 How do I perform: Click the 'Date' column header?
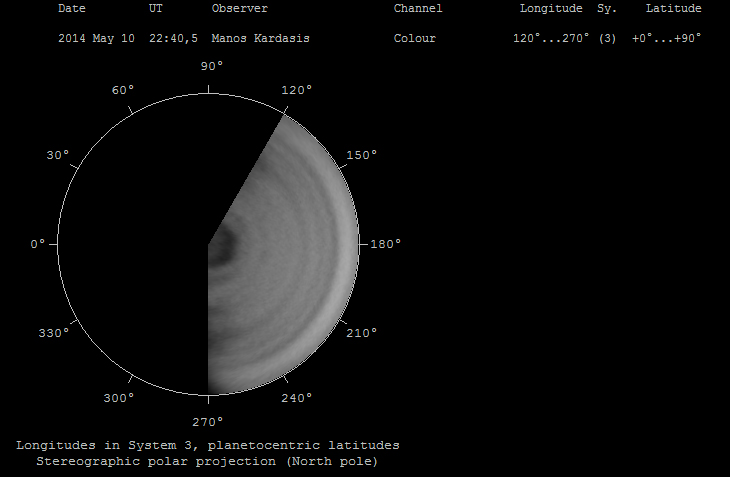72,8
